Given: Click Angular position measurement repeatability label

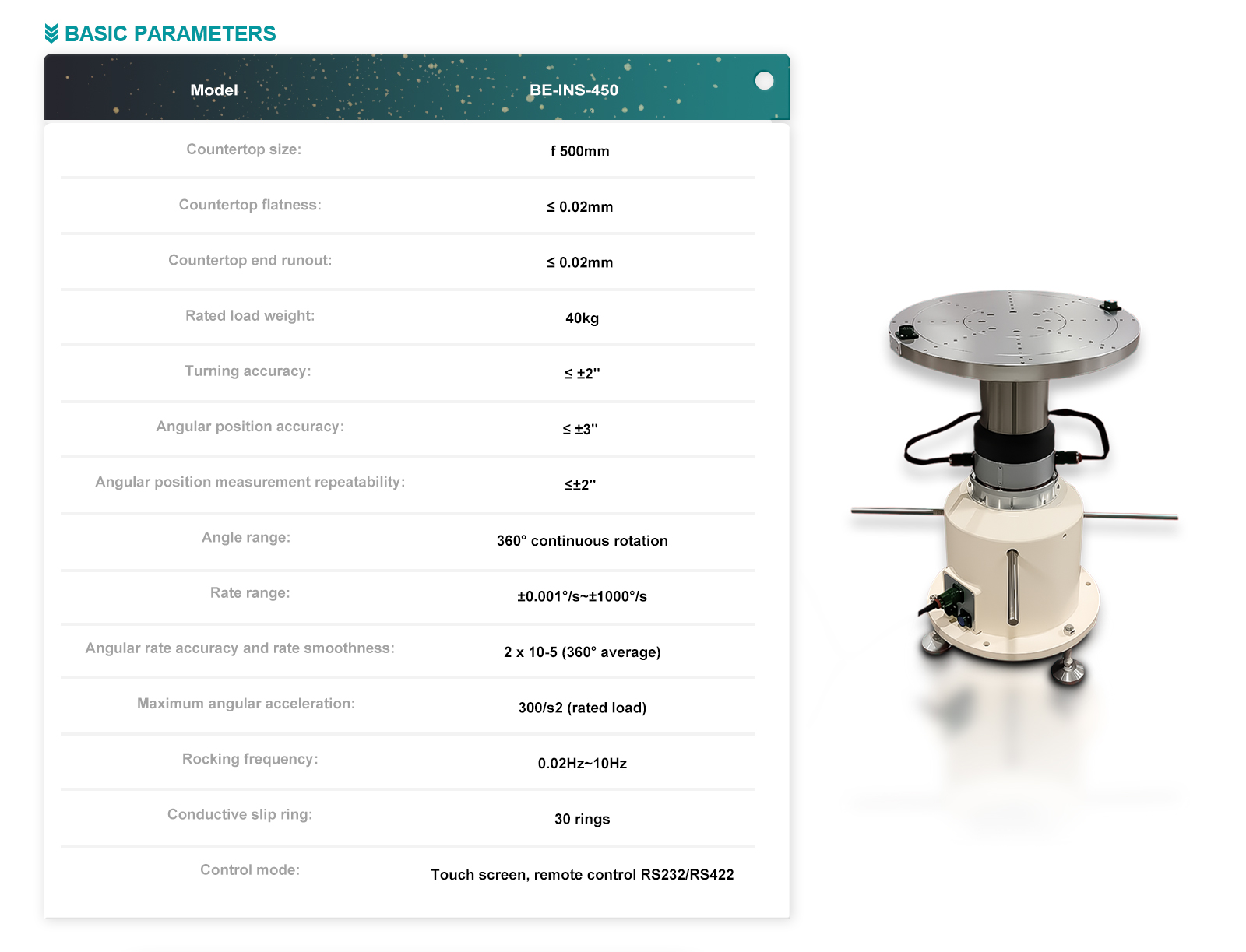Looking at the screenshot, I should point(250,482).
